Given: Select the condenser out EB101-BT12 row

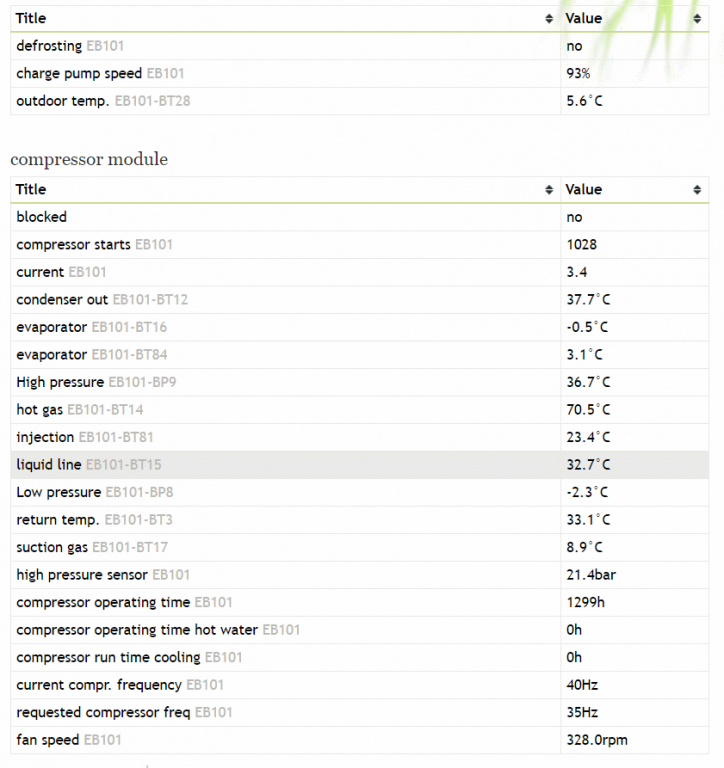Looking at the screenshot, I should pyautogui.click(x=360, y=299).
